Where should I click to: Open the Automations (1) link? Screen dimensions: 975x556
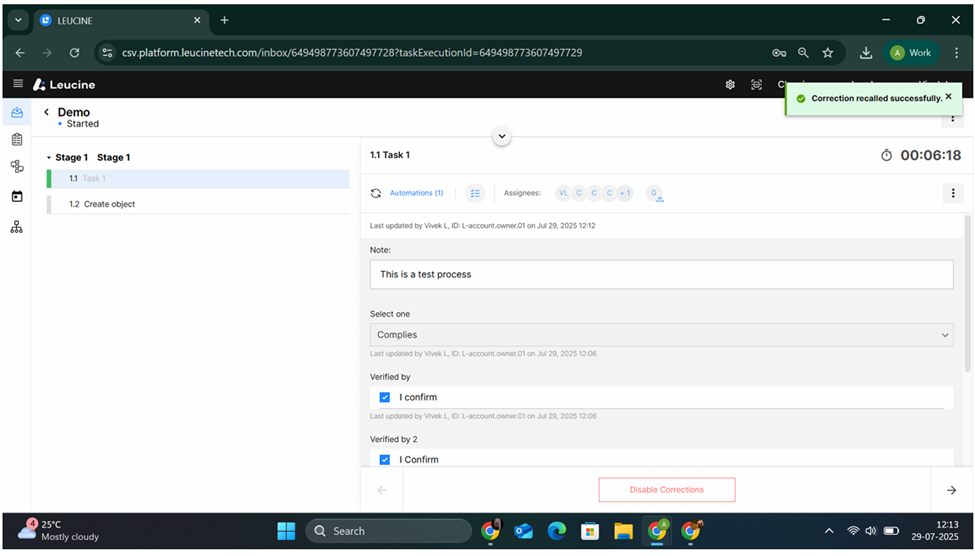[416, 193]
